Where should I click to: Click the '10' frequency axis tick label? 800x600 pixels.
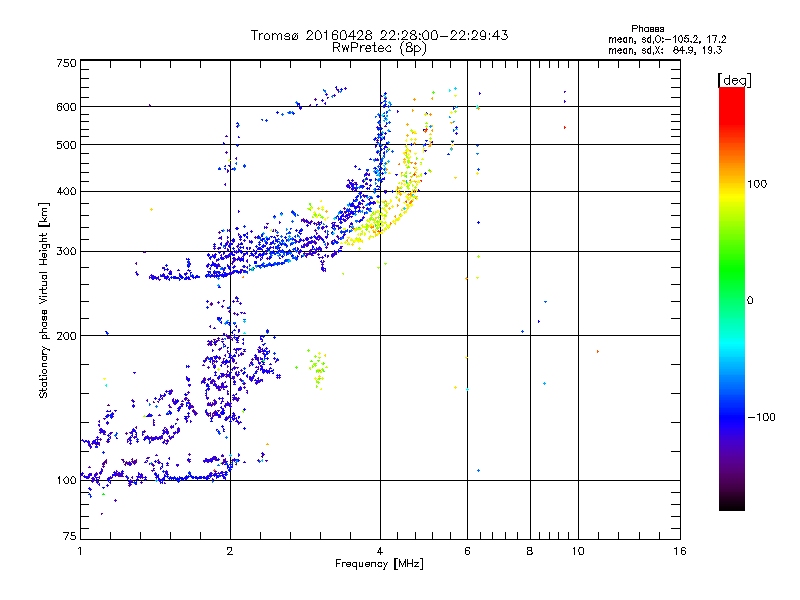[578, 551]
